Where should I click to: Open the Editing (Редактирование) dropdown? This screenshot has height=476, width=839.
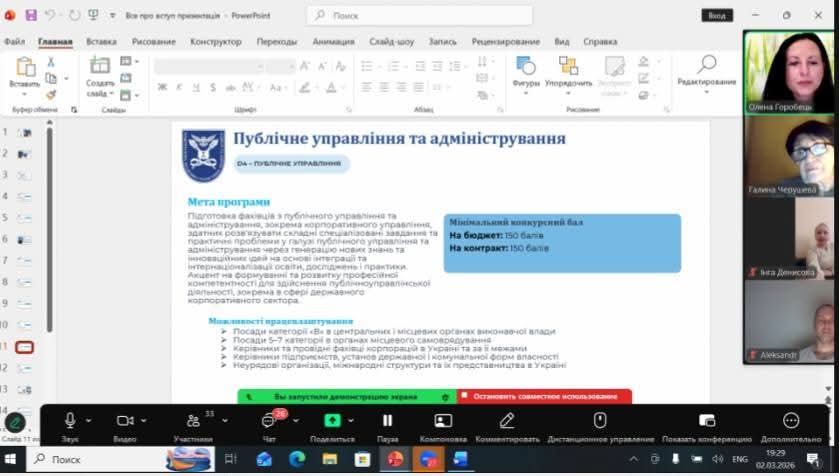point(706,70)
